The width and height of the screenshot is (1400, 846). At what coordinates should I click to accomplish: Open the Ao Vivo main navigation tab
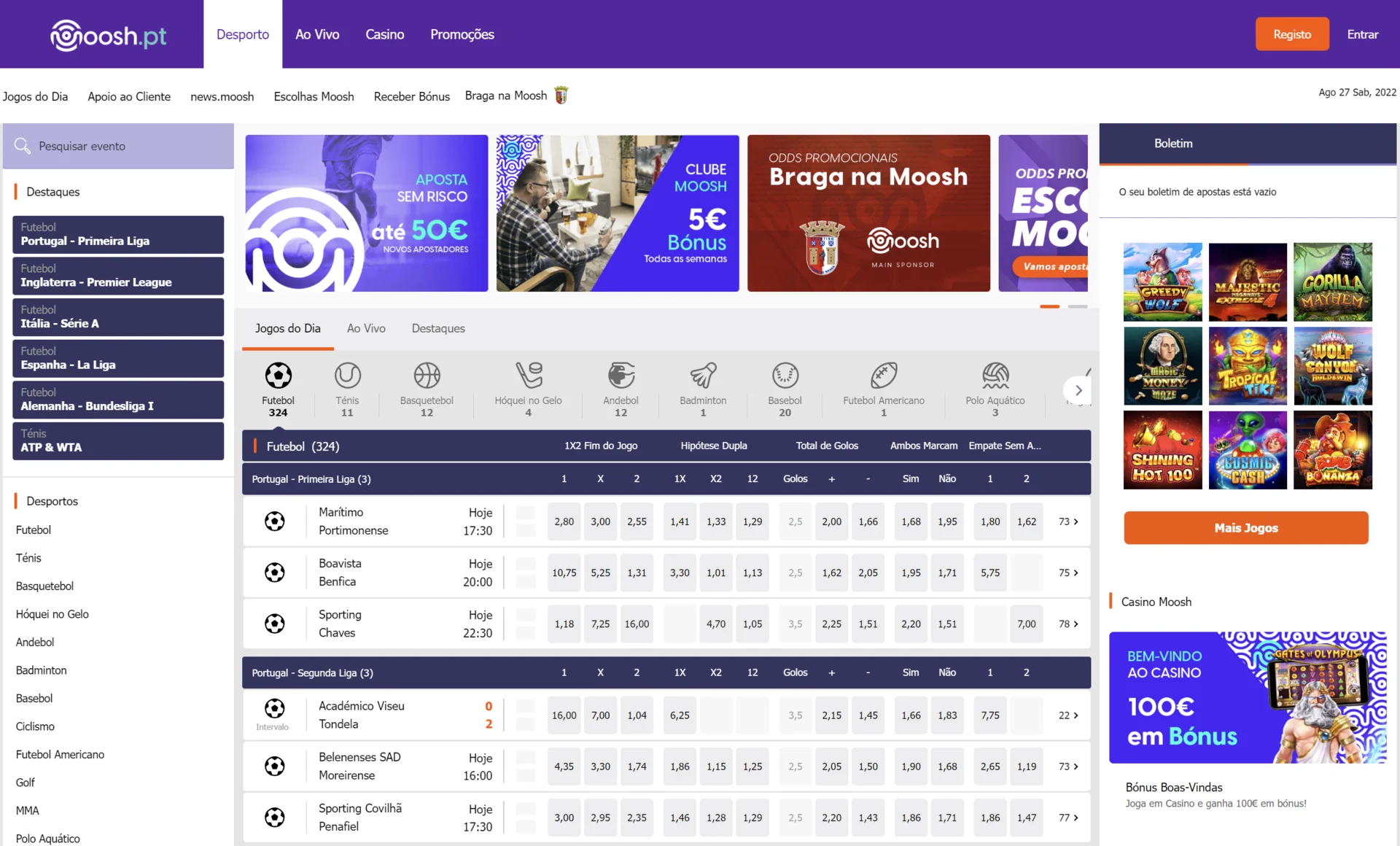pyautogui.click(x=317, y=34)
